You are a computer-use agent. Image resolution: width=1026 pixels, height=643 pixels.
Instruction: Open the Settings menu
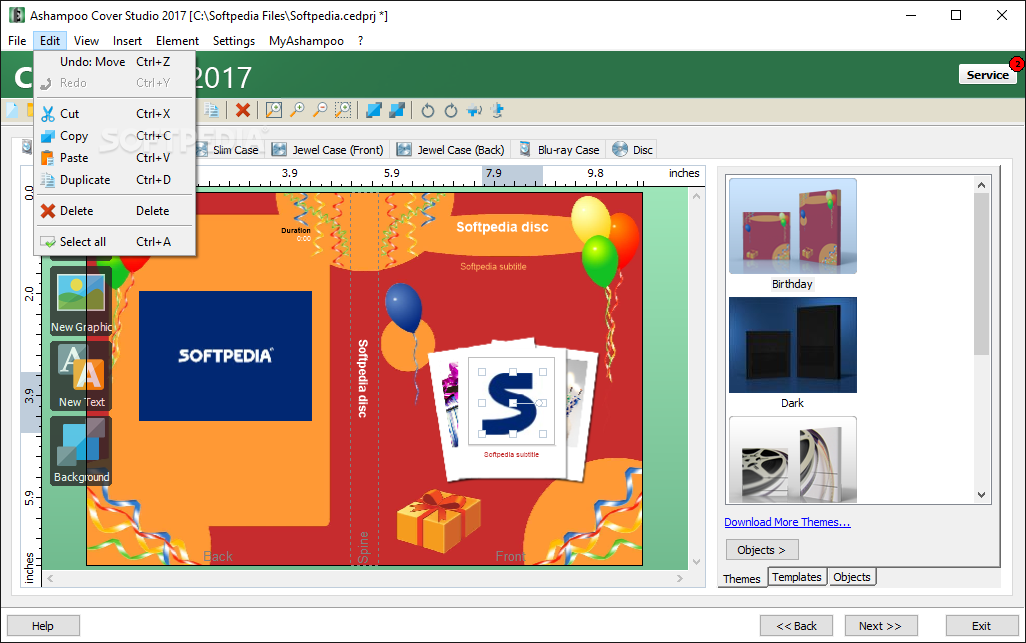234,41
